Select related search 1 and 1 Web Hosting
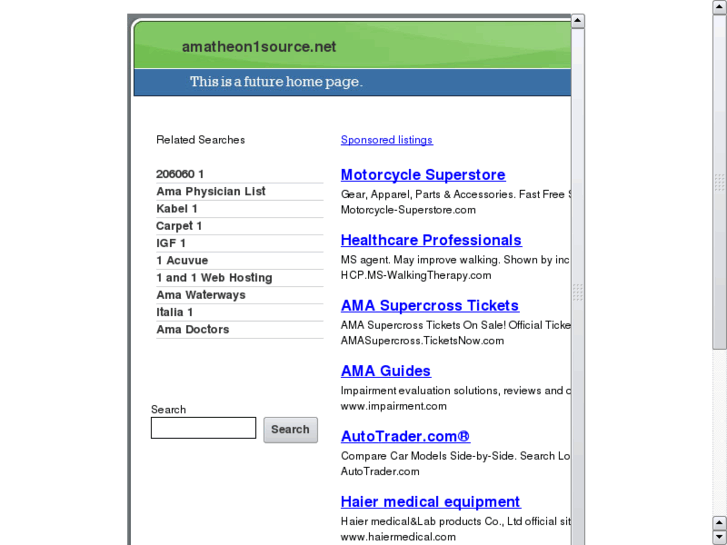This screenshot has width=727, height=545. coord(214,277)
